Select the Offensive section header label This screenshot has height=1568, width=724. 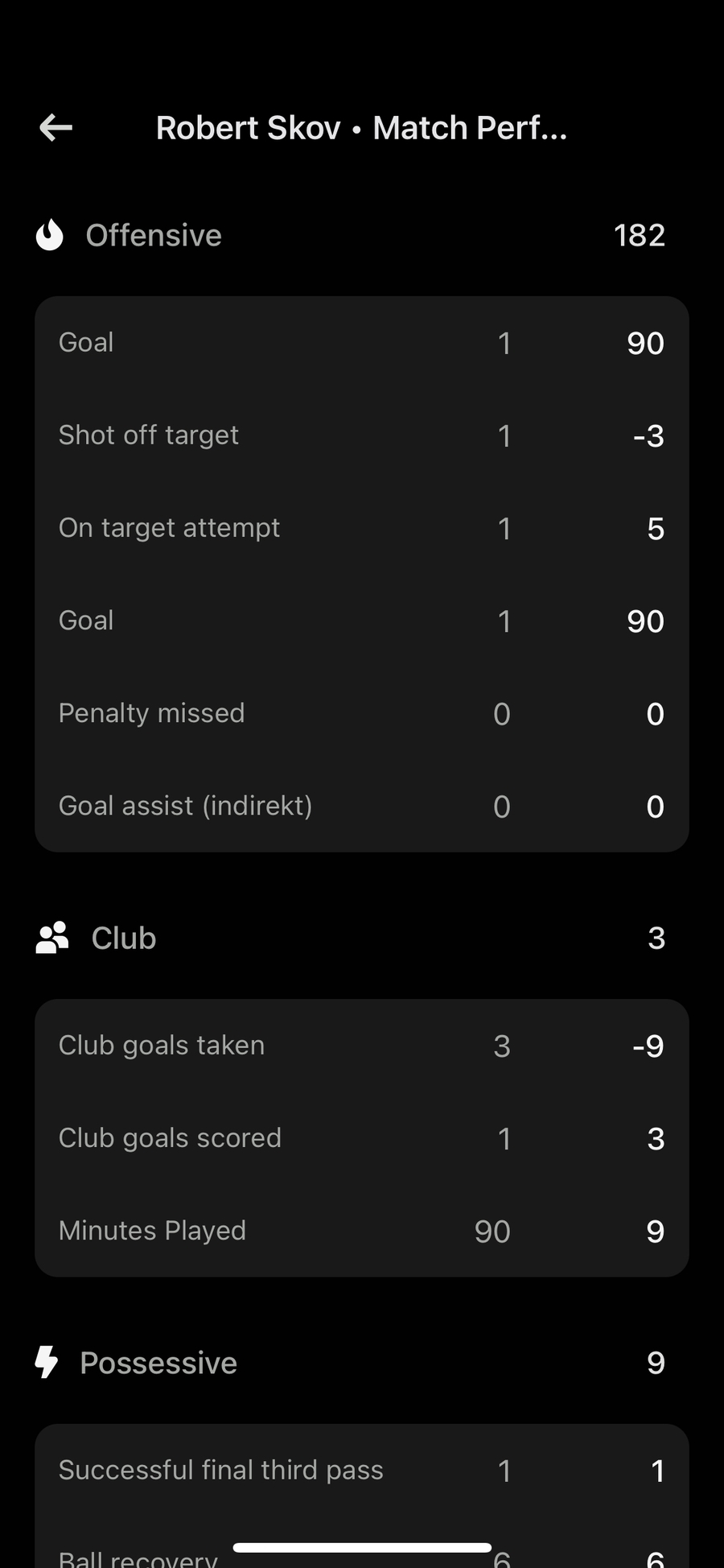(154, 236)
